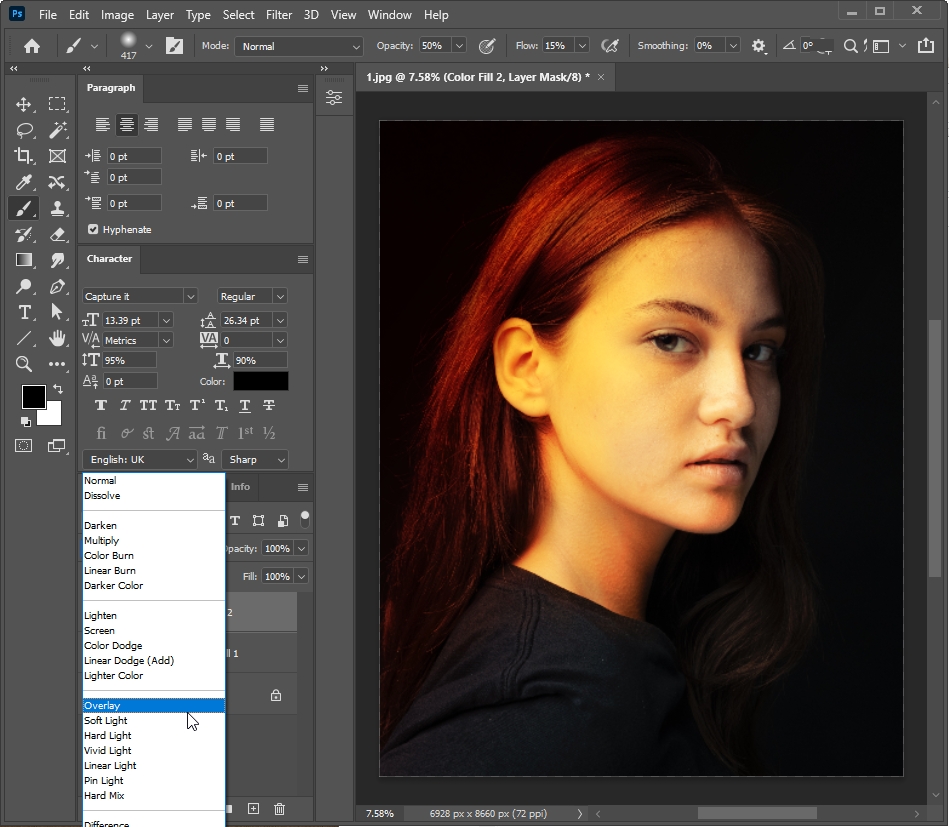
Task: Expand the English: UK language dropdown
Action: coord(140,459)
